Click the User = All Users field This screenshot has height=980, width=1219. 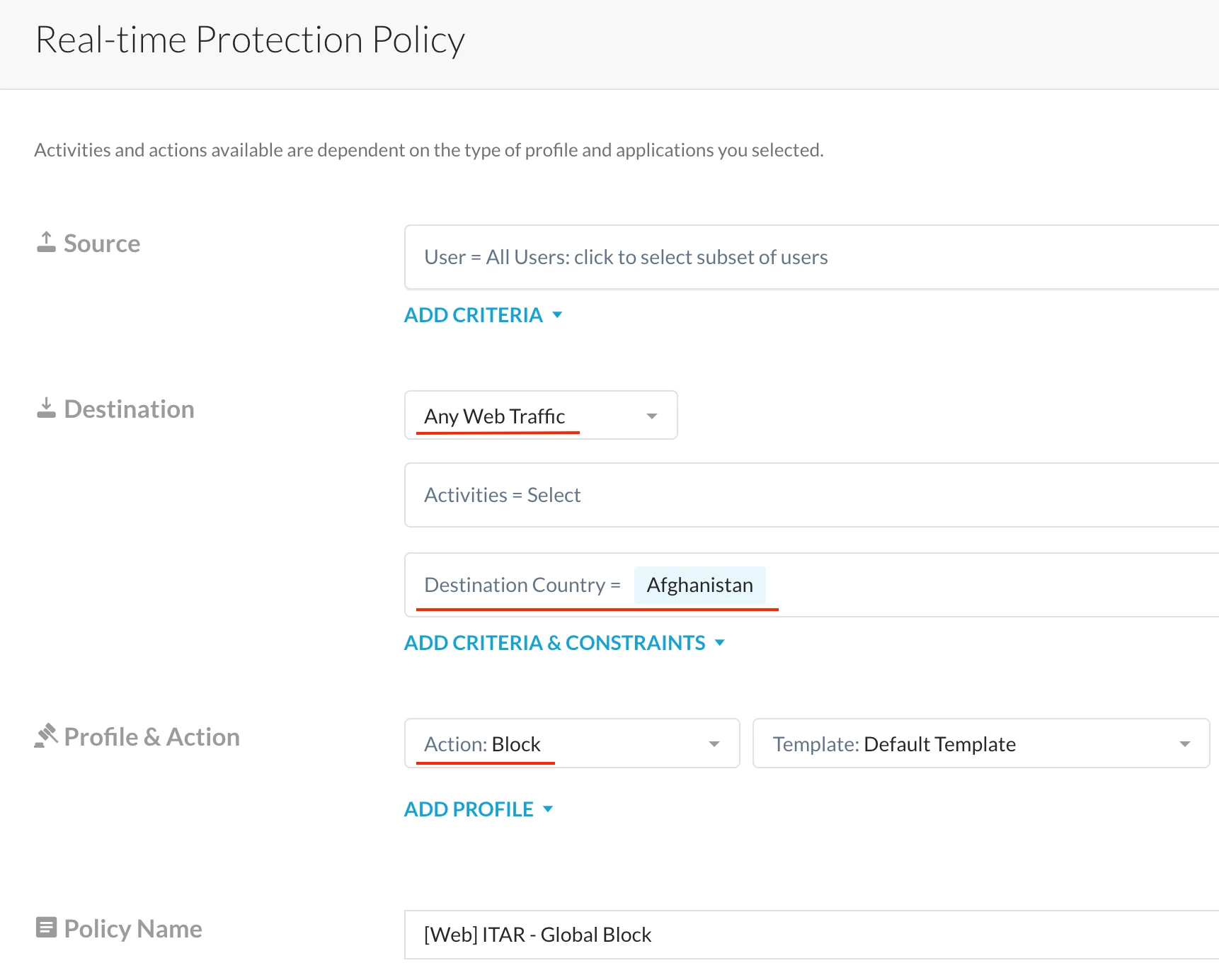807,257
